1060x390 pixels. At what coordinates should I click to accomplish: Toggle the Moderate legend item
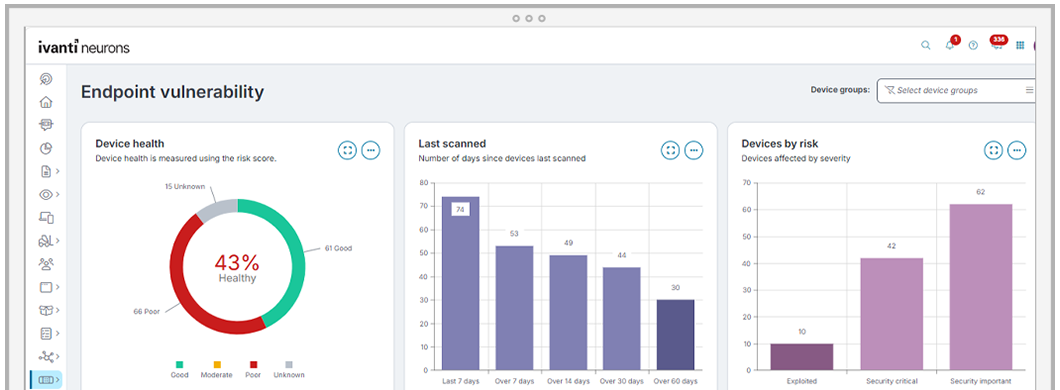pos(217,369)
